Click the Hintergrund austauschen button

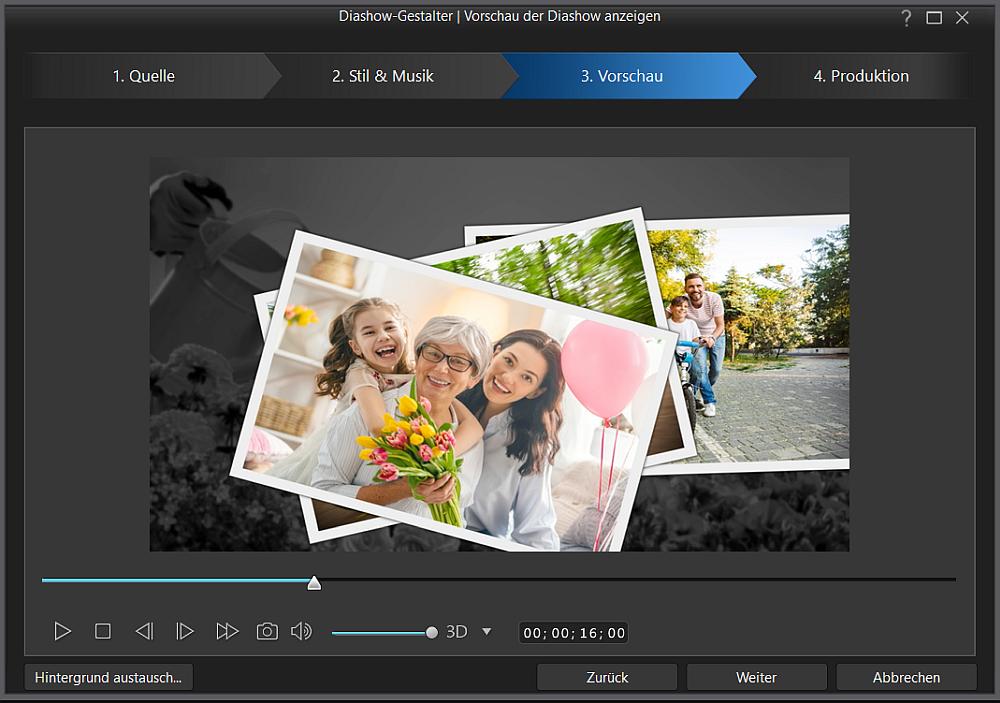click(x=108, y=677)
